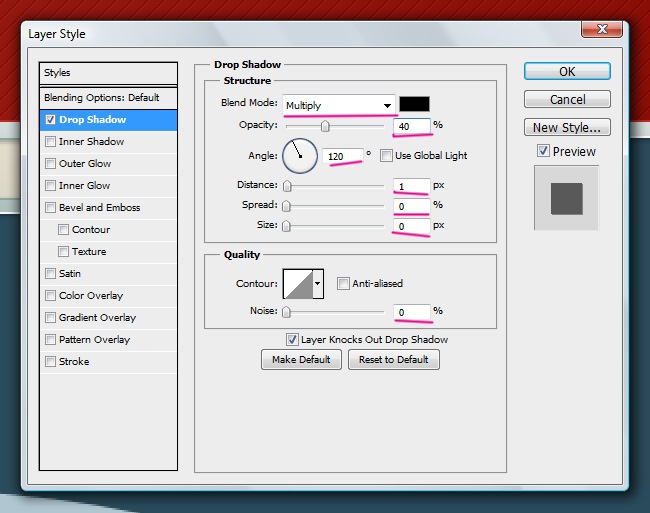This screenshot has width=650, height=513.
Task: Click the Opacity slider handle
Action: coord(325,126)
